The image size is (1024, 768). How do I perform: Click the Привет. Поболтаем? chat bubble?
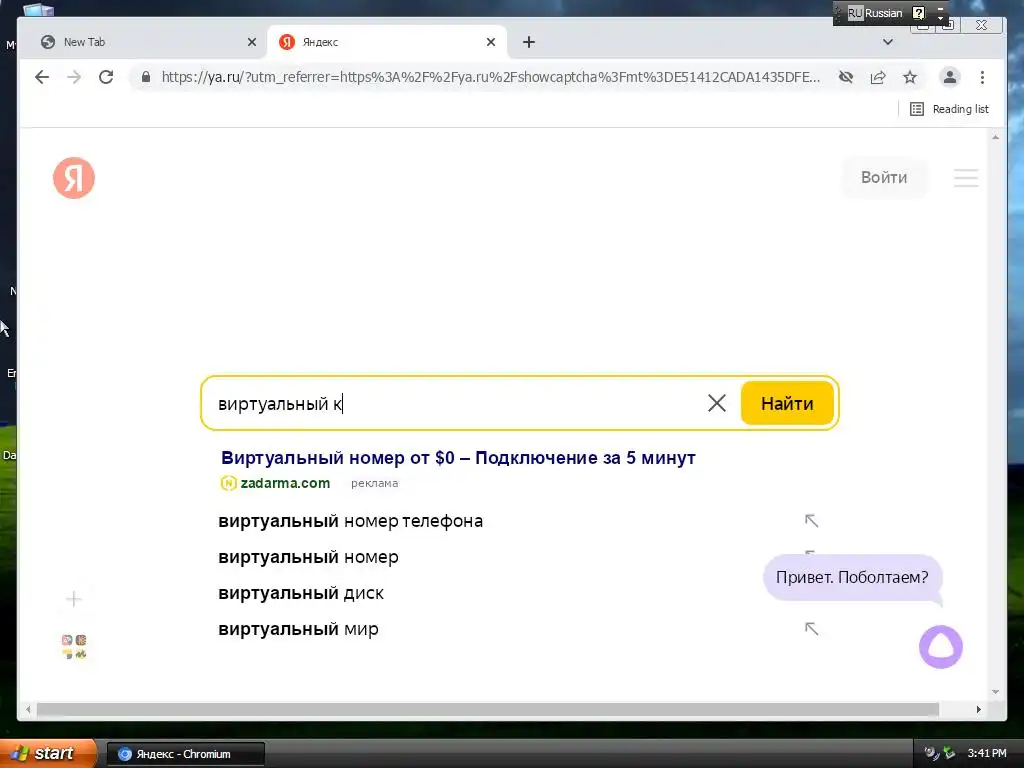click(852, 577)
